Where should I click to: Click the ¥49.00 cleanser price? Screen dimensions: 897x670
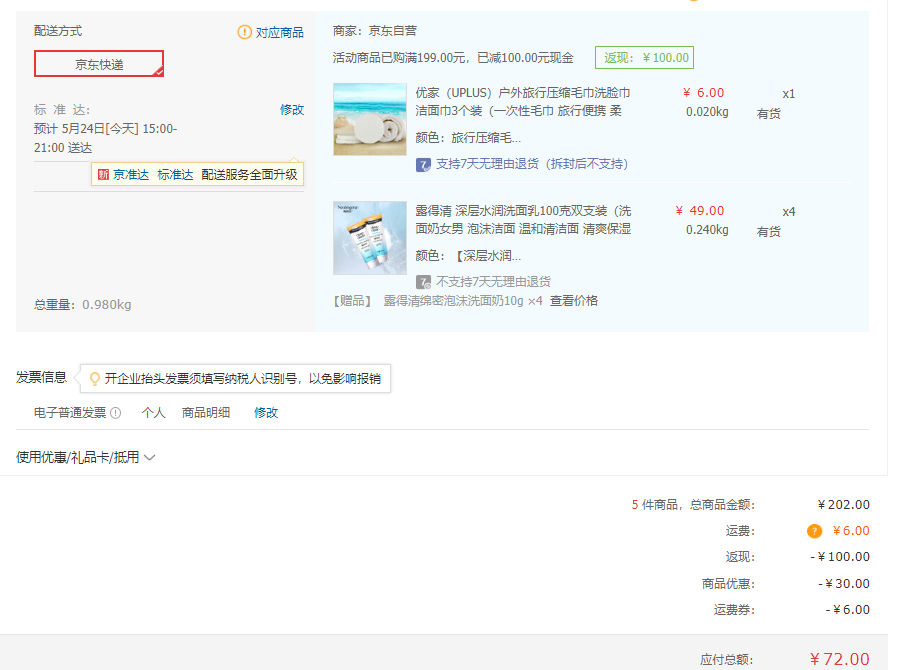[x=700, y=211]
